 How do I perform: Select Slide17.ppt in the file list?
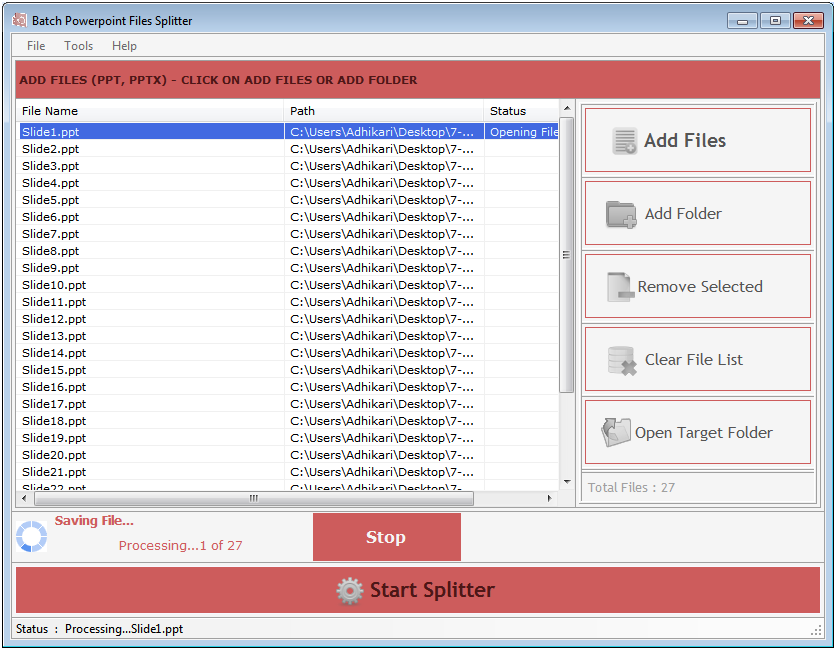tap(54, 405)
